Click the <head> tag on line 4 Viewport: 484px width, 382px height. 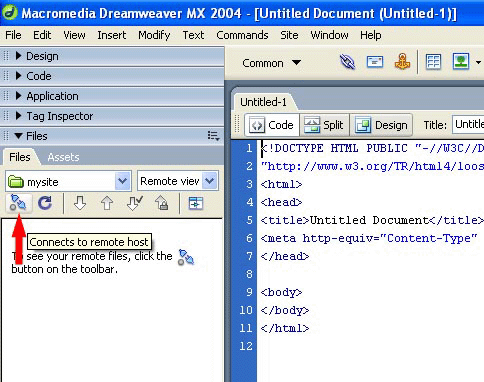click(281, 202)
